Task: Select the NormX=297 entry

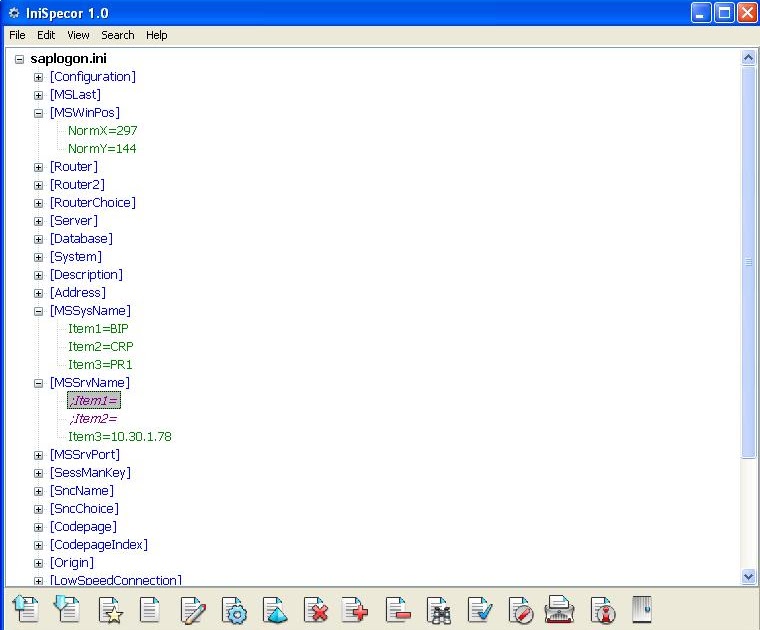Action: pyautogui.click(x=103, y=131)
